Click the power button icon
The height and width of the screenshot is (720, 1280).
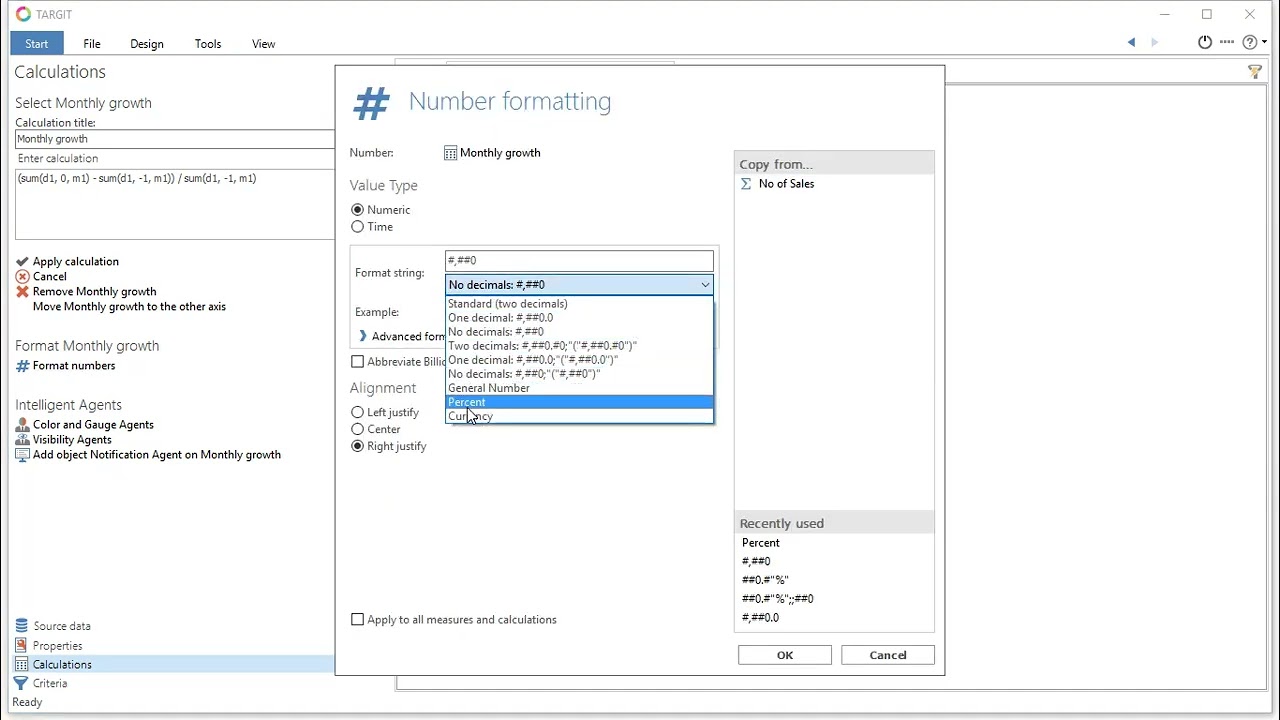tap(1205, 42)
